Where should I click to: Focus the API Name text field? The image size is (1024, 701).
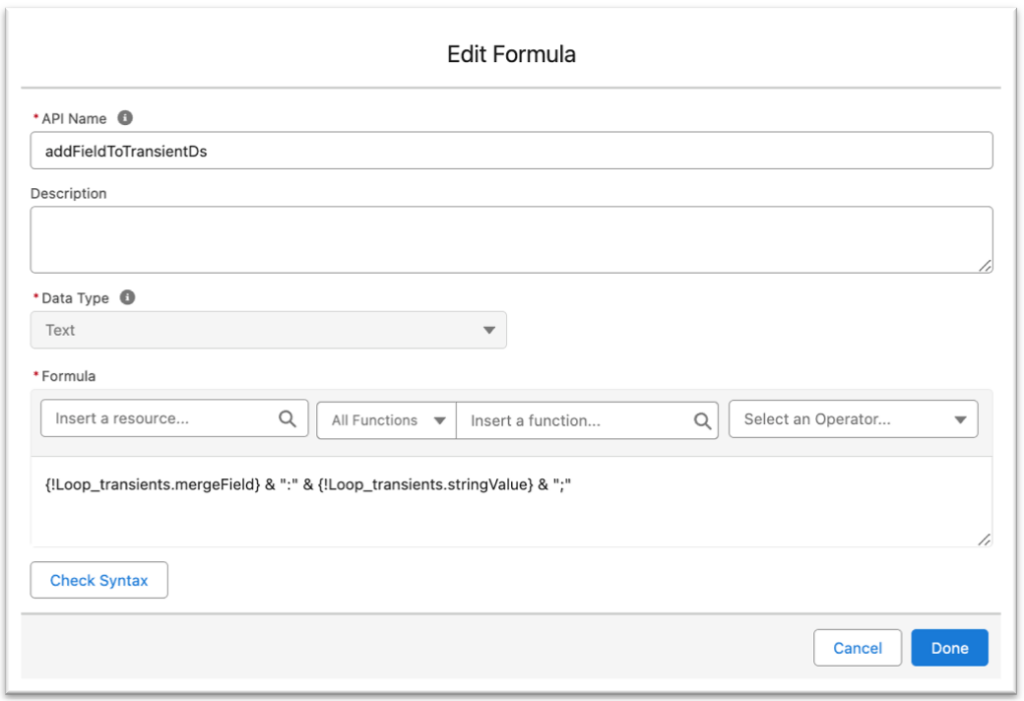(510, 151)
